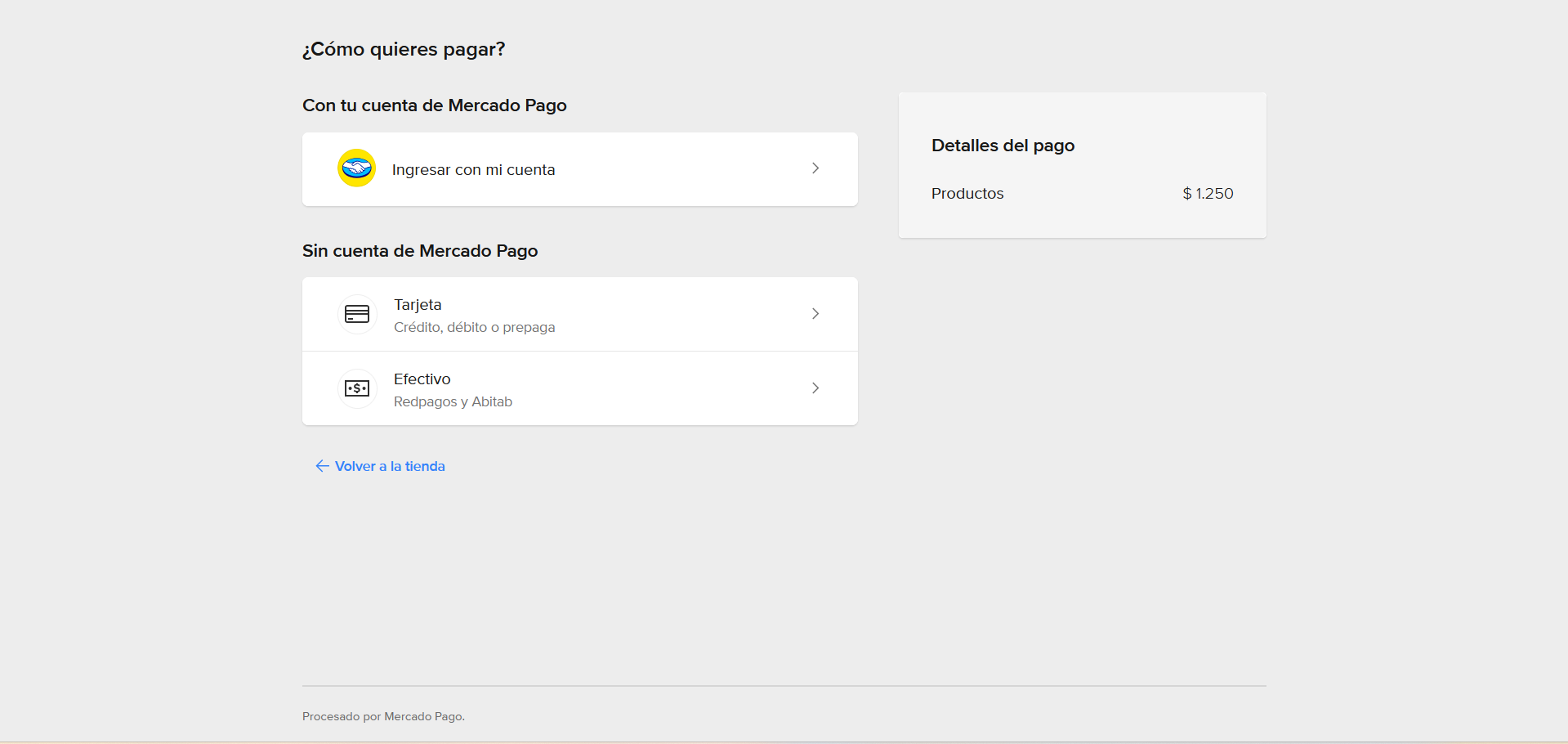This screenshot has height=744, width=1568.
Task: Click the Mercado Pago handshake logo icon
Action: point(357,168)
